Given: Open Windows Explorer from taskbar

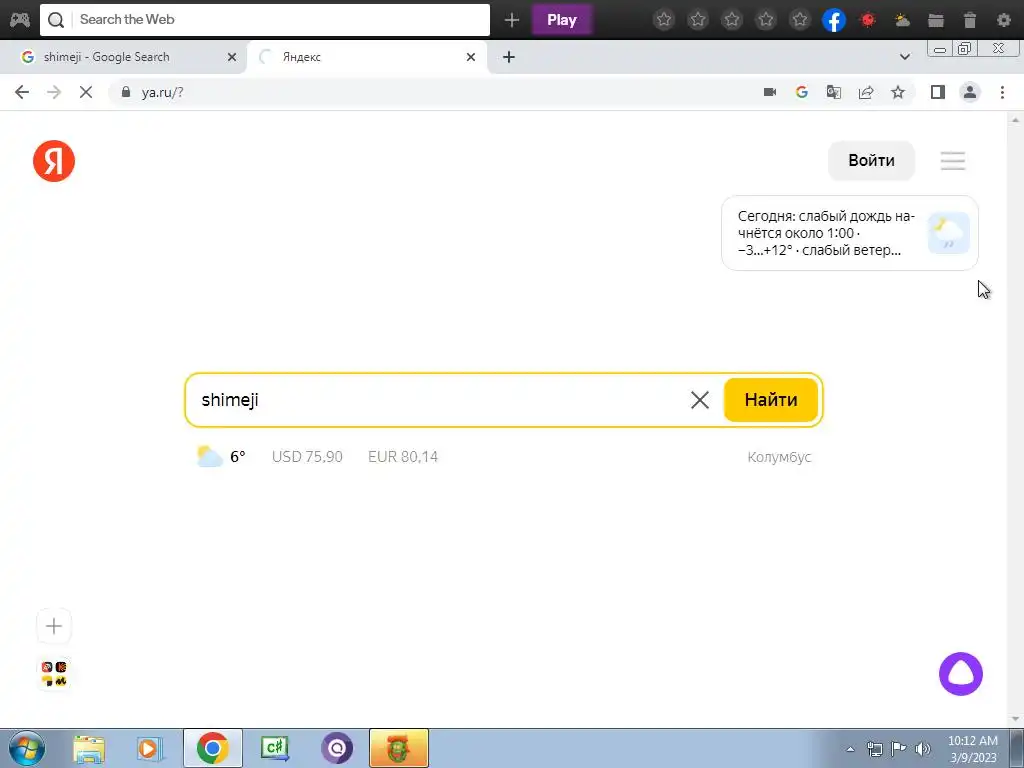Looking at the screenshot, I should 88,748.
